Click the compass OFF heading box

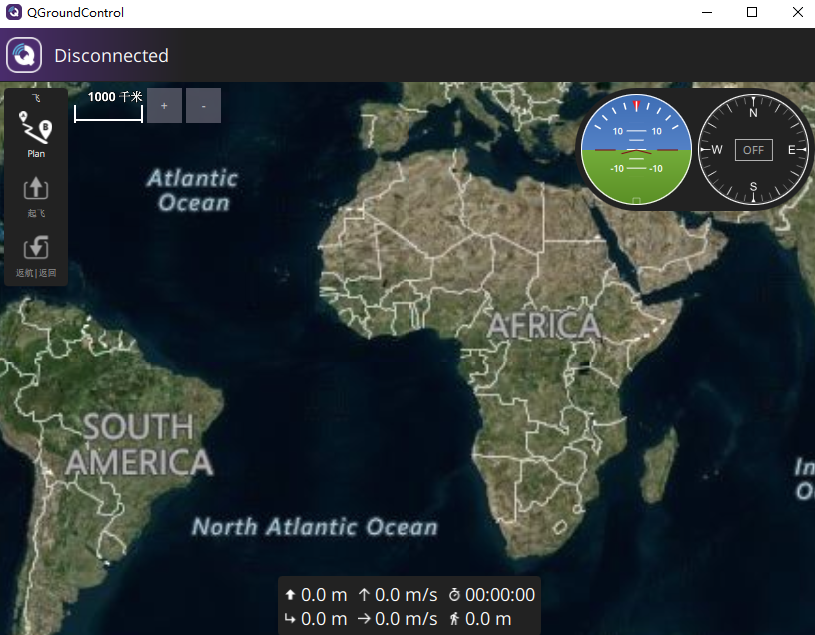753,150
